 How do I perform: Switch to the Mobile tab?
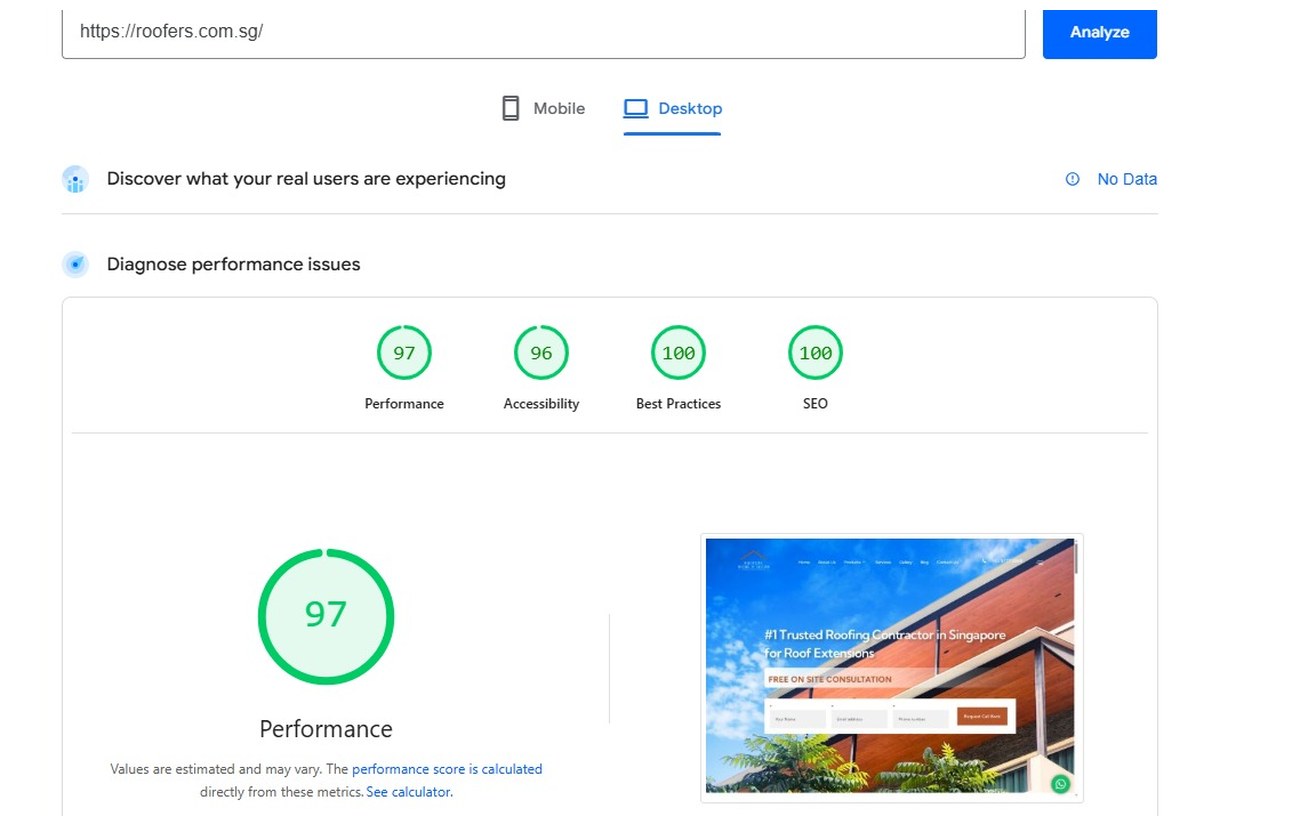point(543,108)
